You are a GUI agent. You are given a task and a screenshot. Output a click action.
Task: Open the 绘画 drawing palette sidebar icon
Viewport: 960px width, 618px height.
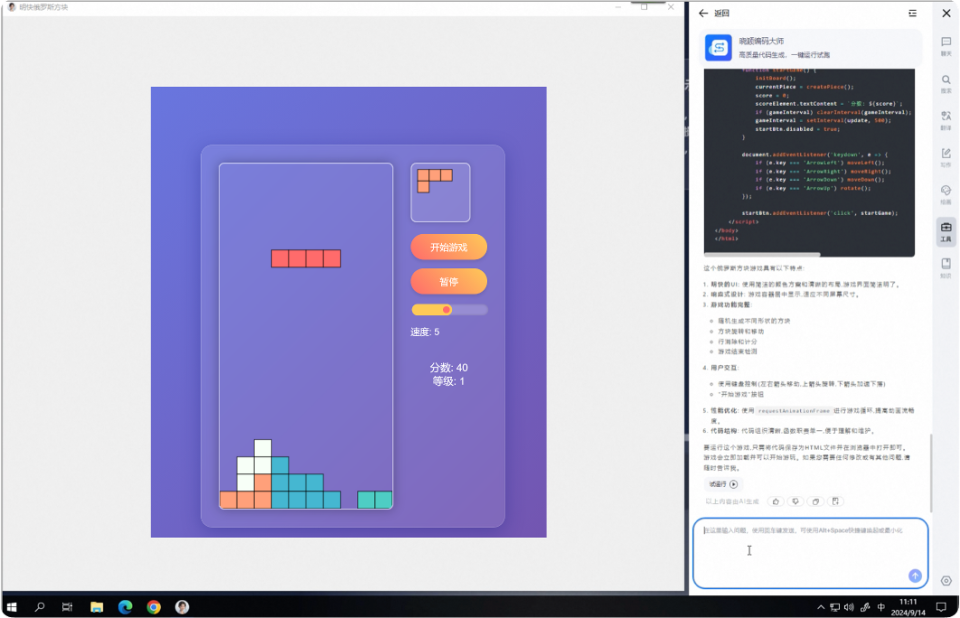pos(946,195)
